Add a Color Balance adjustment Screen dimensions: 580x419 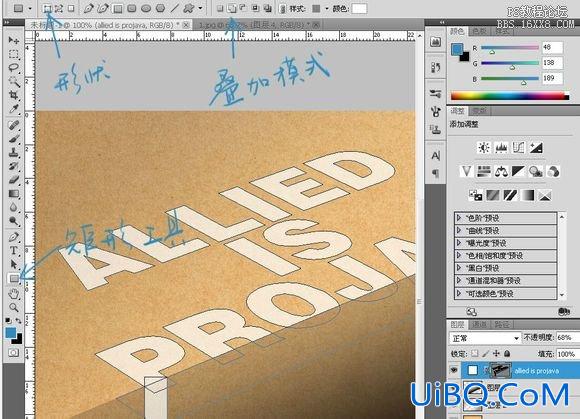coord(501,172)
